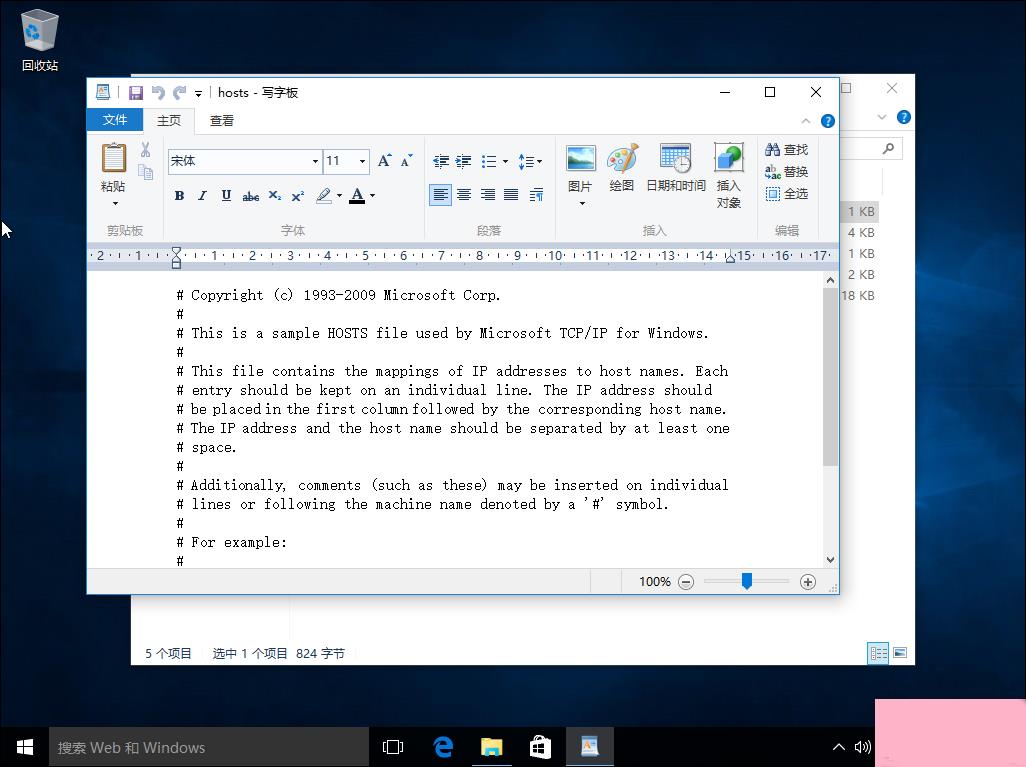Click the 替换 replace button

tap(787, 172)
